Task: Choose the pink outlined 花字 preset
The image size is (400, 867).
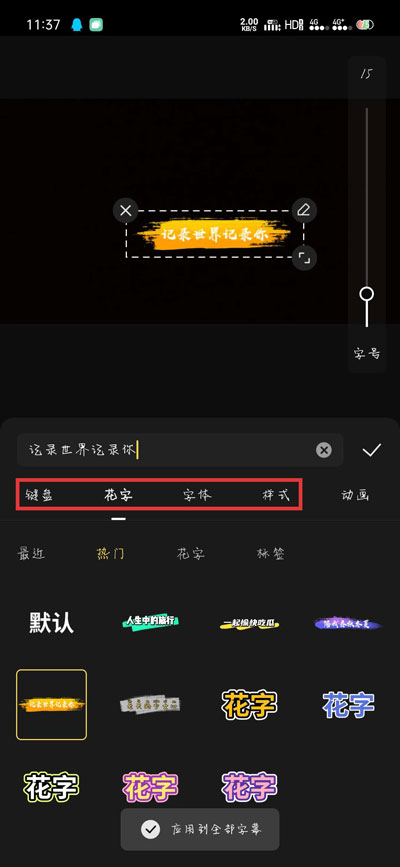Action: pos(150,787)
